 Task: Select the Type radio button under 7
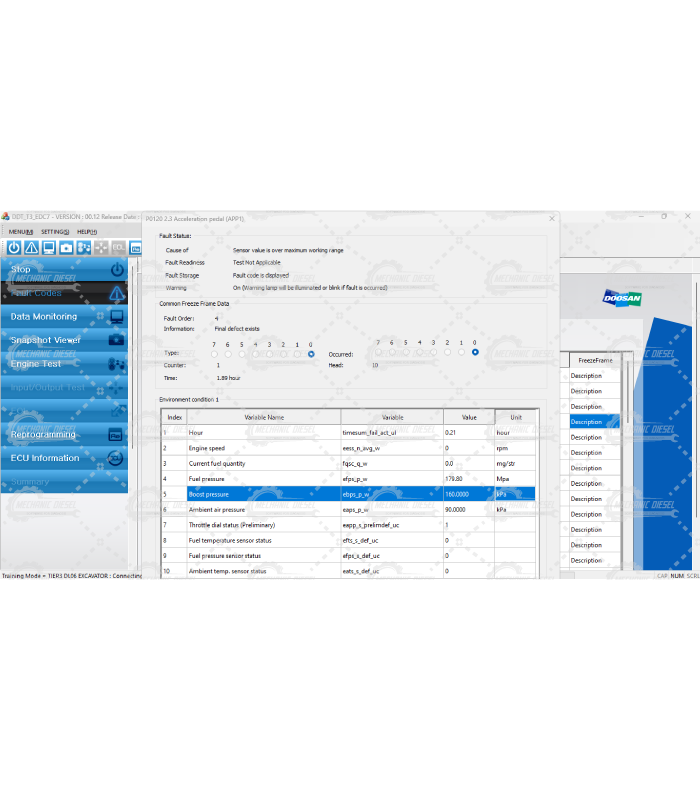pyautogui.click(x=214, y=353)
